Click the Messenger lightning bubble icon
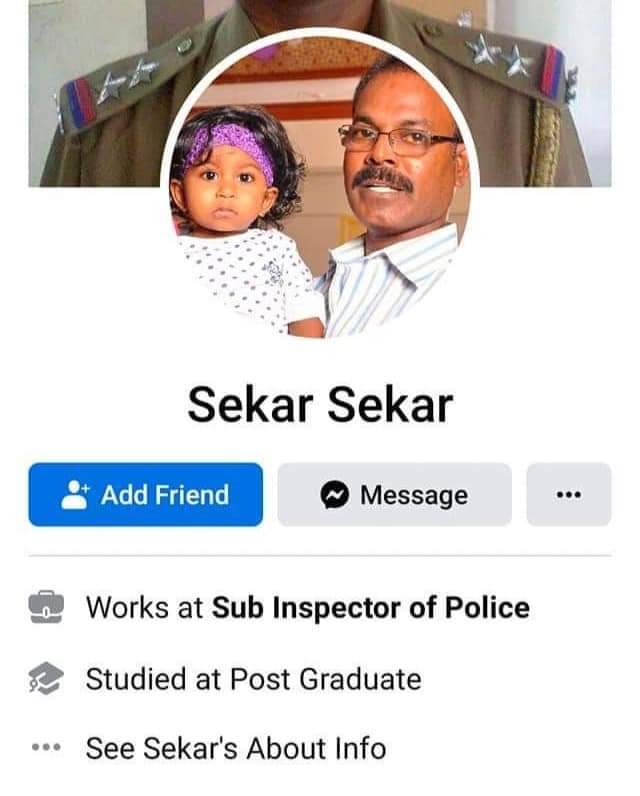 [x=334, y=495]
